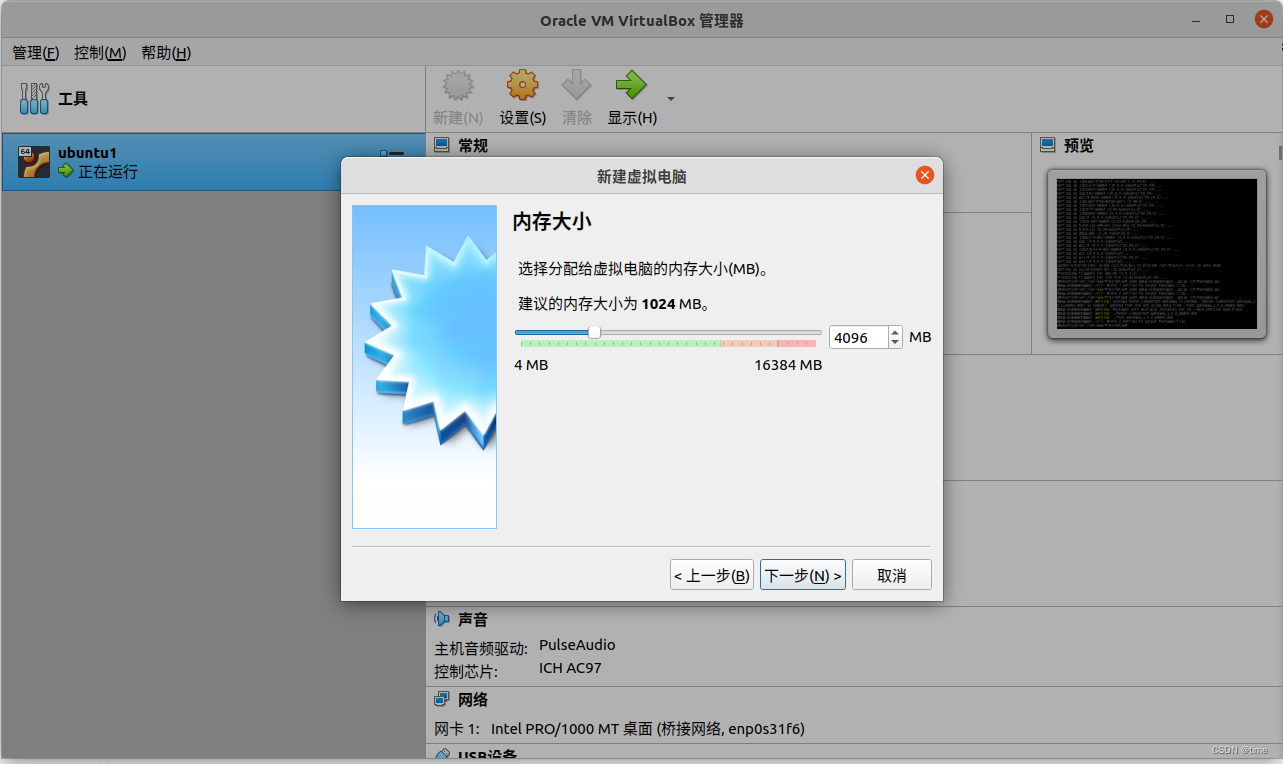Click the 常规 section monitor icon
Screen dimensions: 1283x764
point(442,146)
